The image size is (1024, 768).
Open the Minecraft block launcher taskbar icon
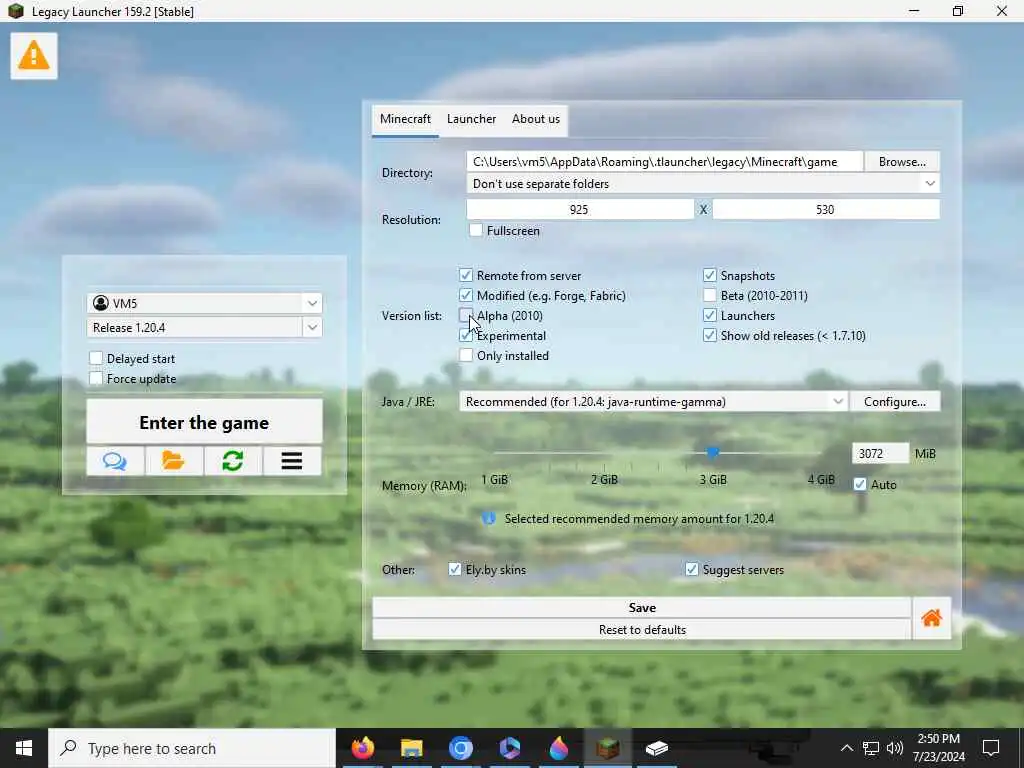pos(607,748)
